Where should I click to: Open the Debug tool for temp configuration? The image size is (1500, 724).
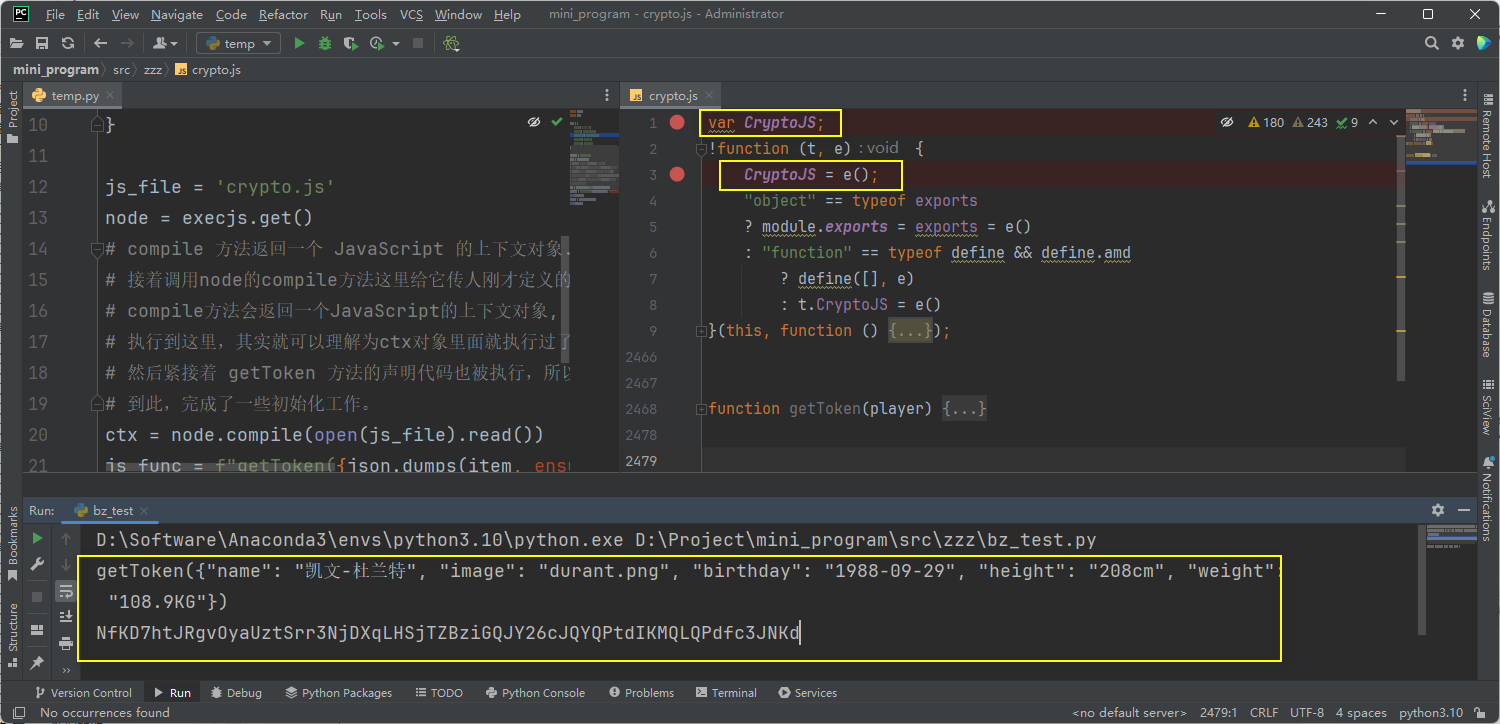(324, 43)
